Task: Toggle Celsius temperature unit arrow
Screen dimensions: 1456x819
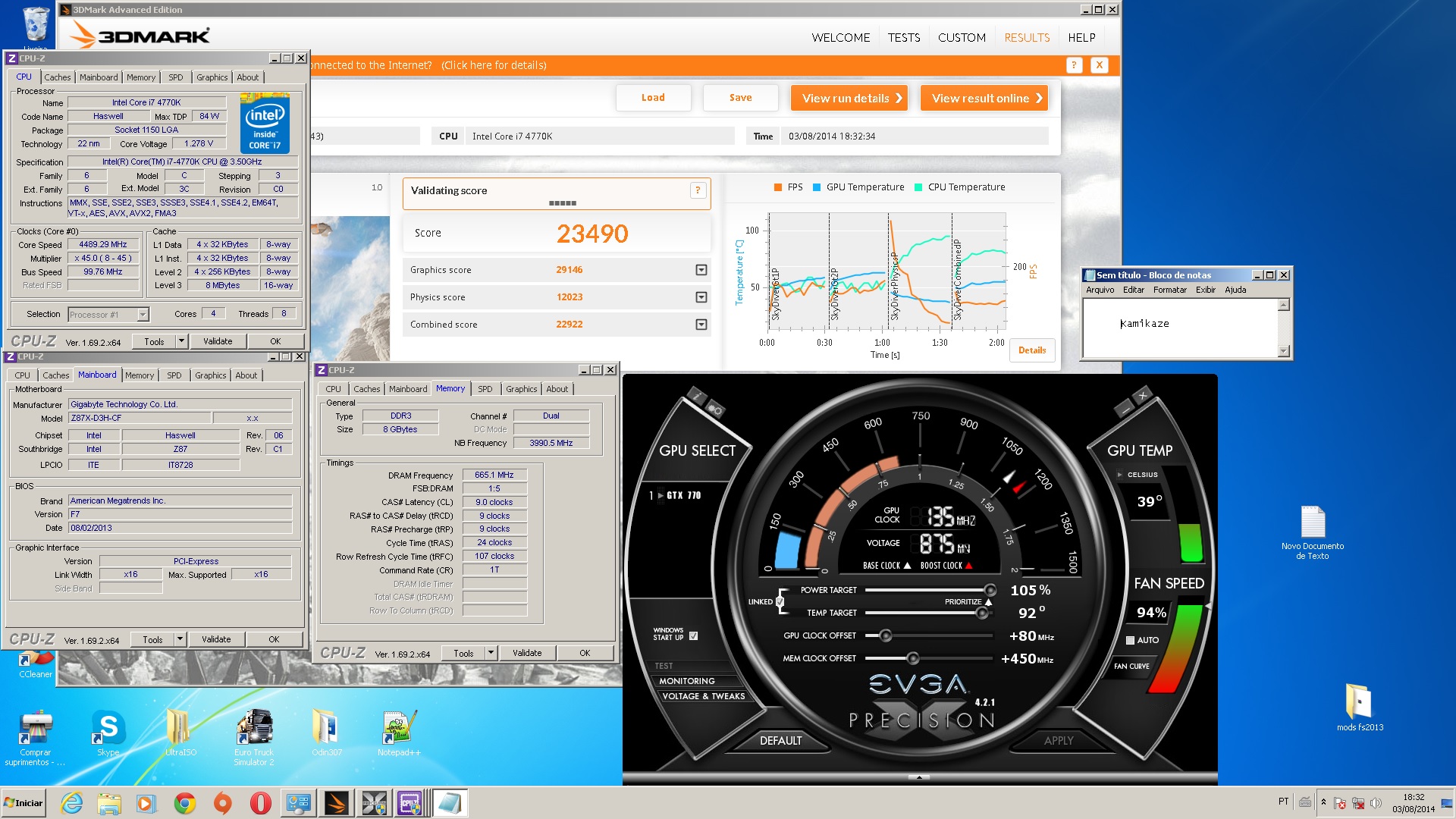Action: pos(1119,475)
